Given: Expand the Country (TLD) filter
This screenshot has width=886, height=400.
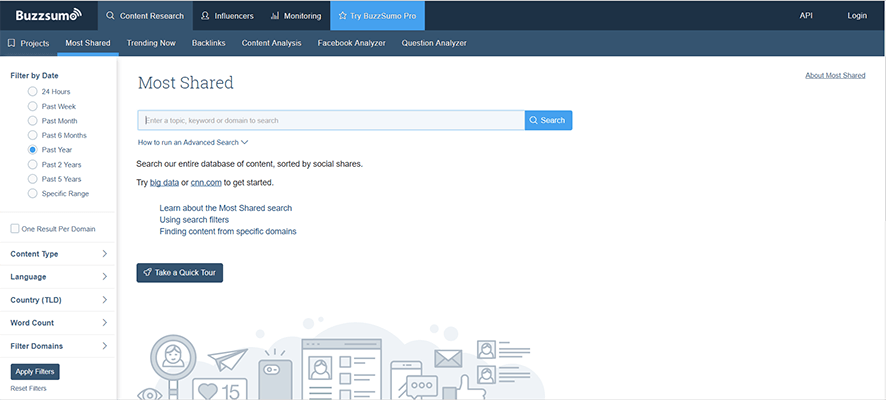Looking at the screenshot, I should pyautogui.click(x=58, y=300).
